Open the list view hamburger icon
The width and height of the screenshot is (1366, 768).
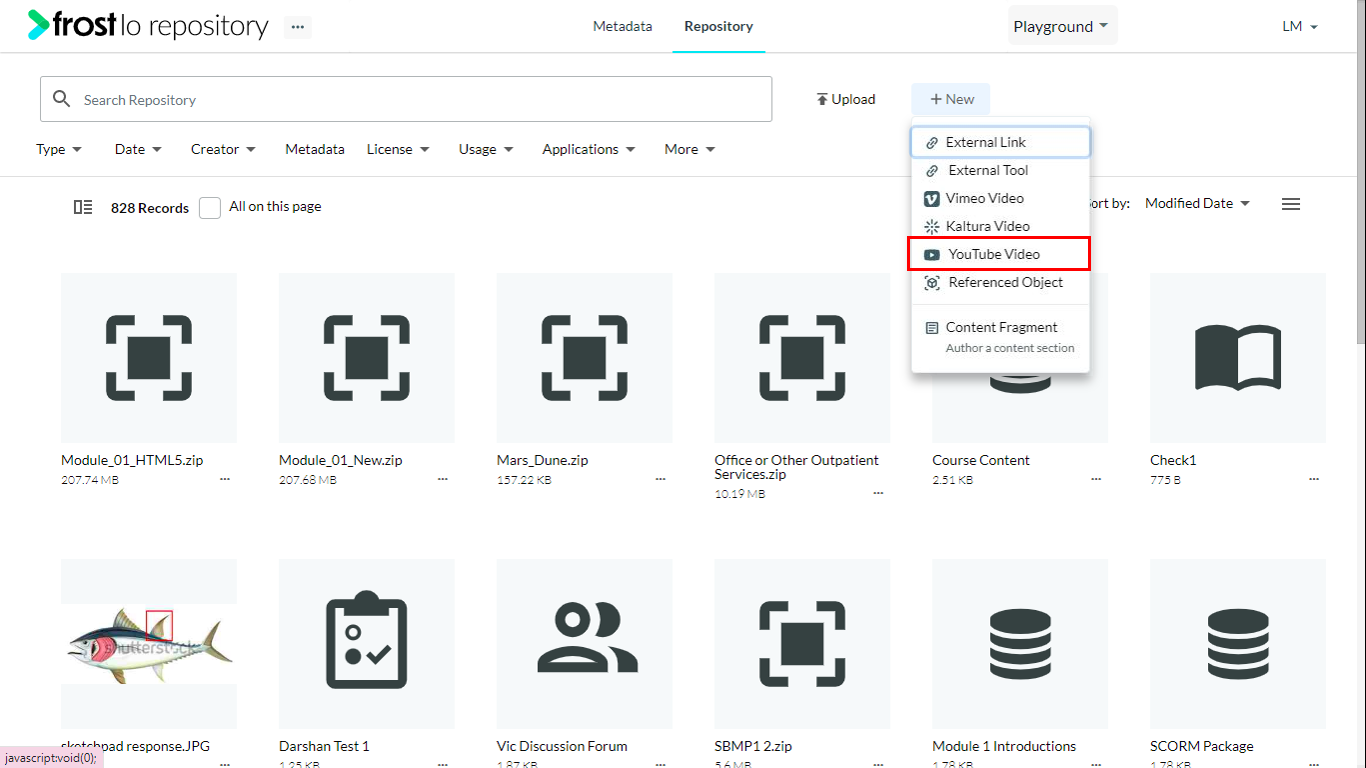coord(1291,204)
